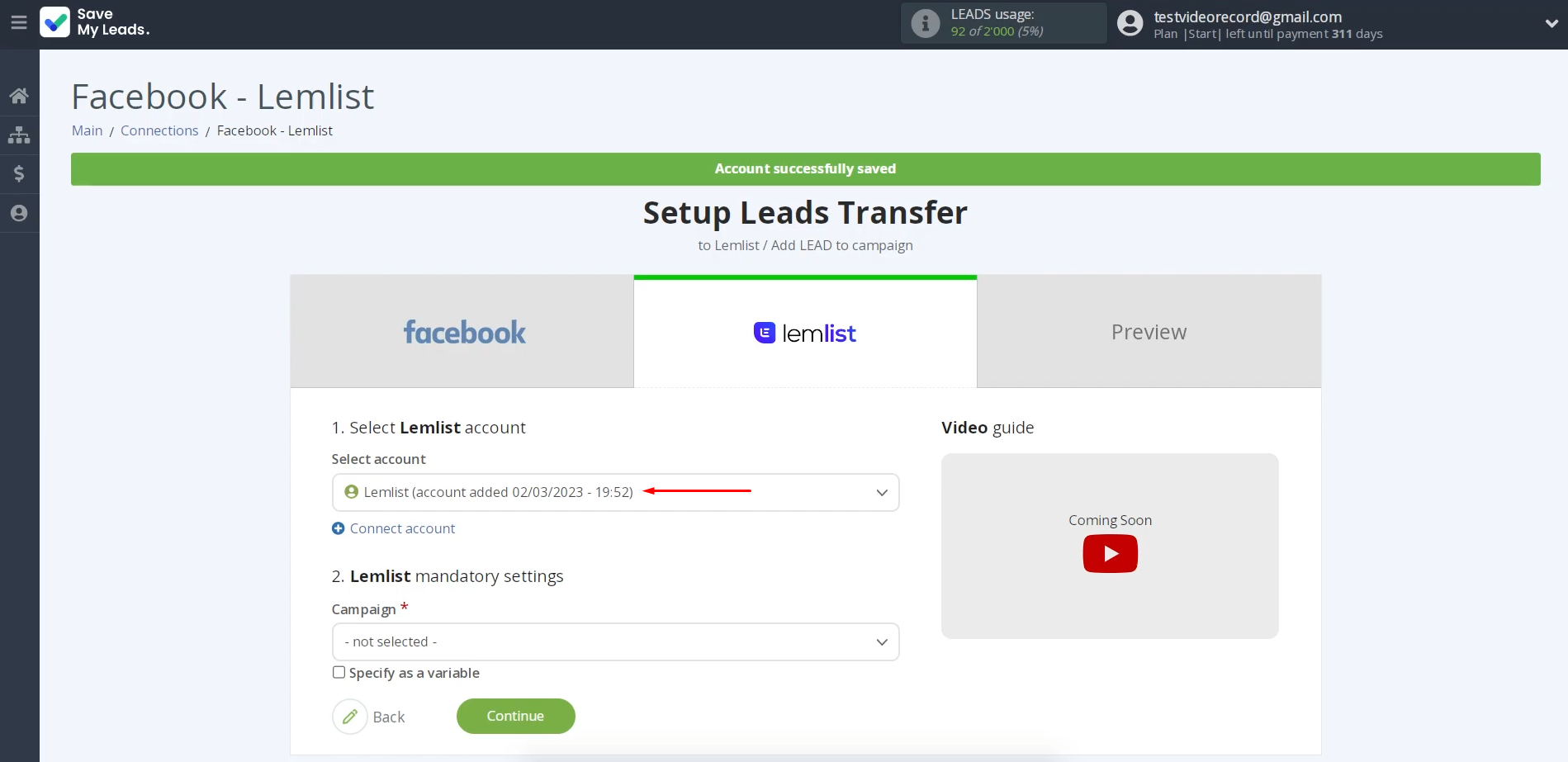Click the account avatar icon in header
The width and height of the screenshot is (1568, 762).
tap(1130, 23)
